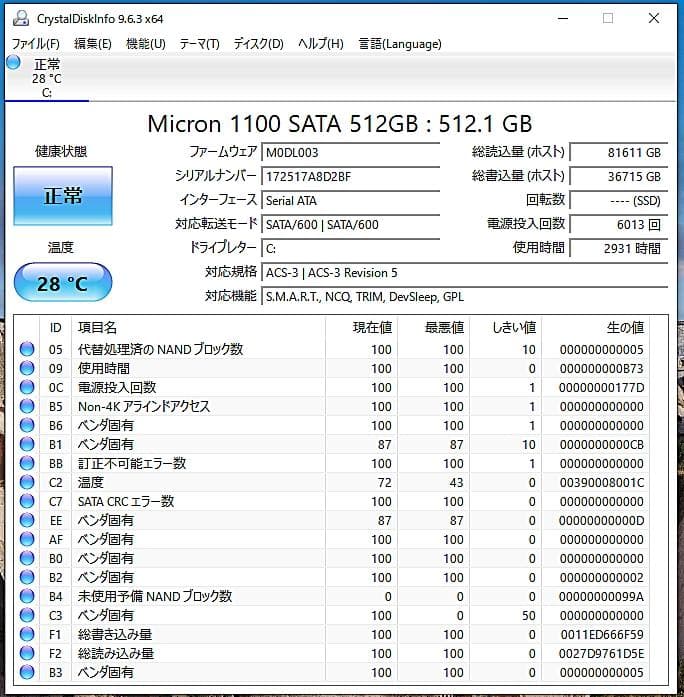
Task: Click the drive letter field C:
Action: [x=351, y=248]
